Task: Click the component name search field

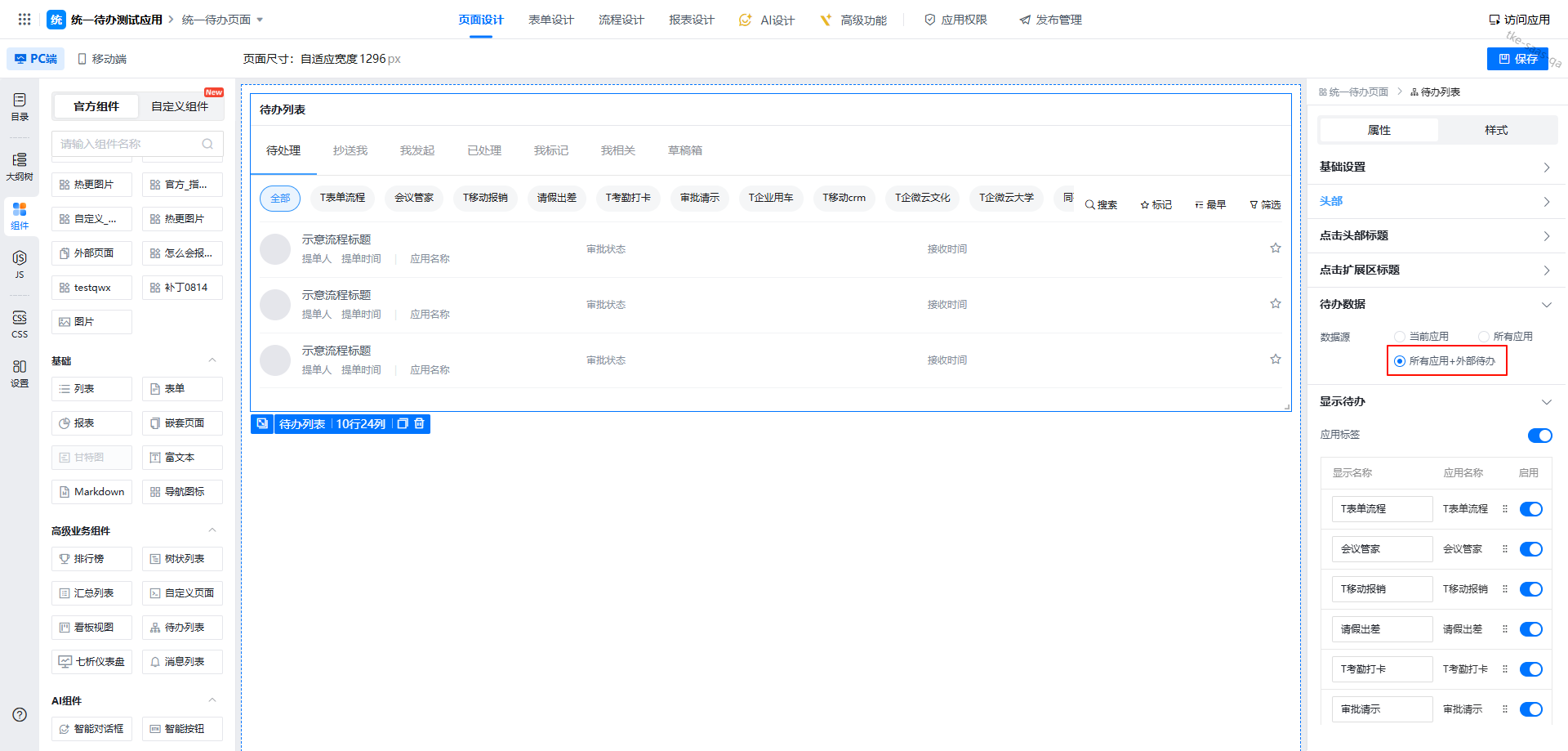Action: click(x=129, y=144)
